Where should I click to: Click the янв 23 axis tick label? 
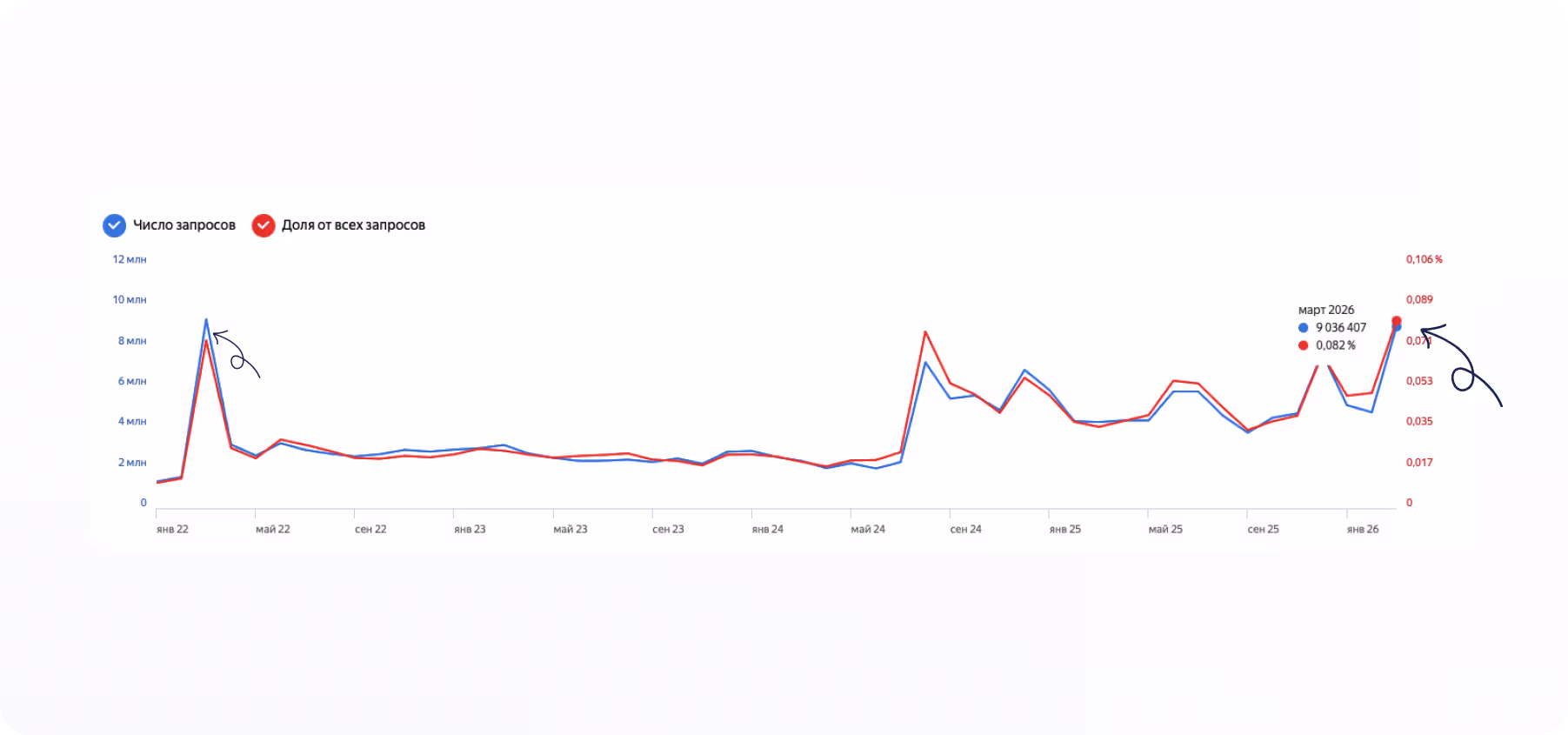[x=470, y=529]
